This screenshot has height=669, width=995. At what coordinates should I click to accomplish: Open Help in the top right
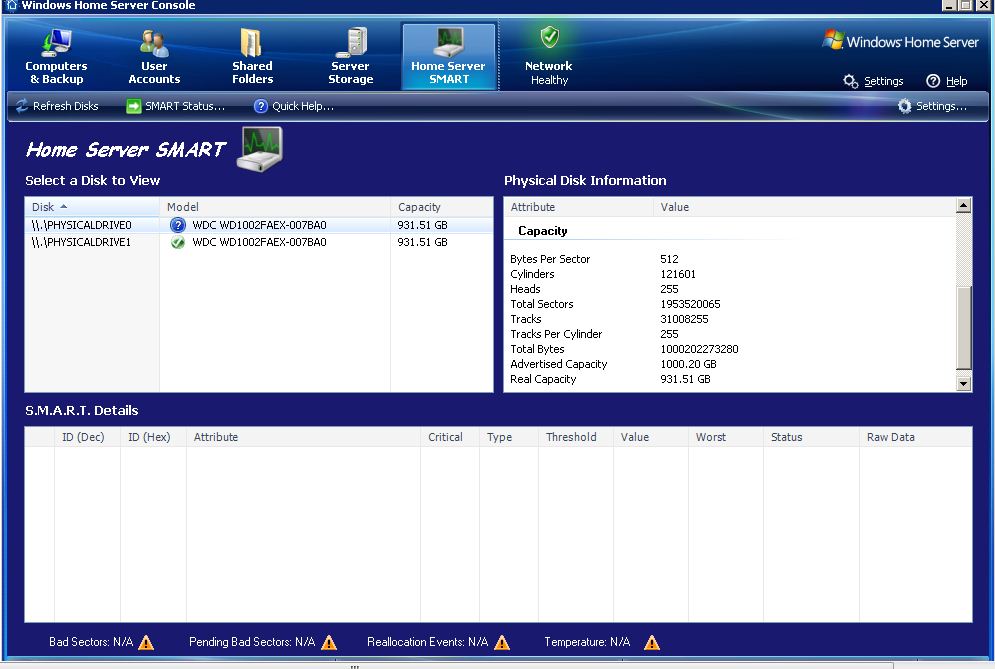[947, 81]
